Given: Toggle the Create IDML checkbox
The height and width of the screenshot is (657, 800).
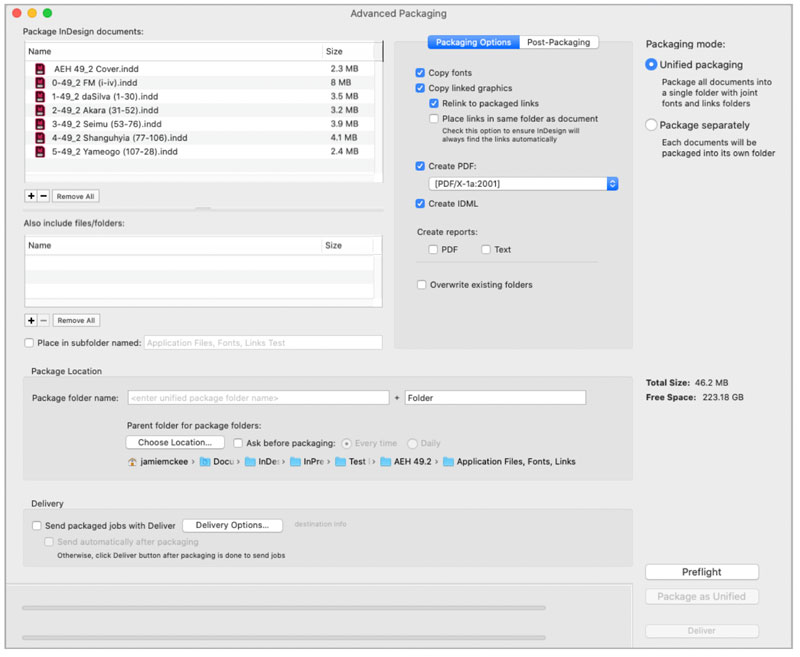Looking at the screenshot, I should click(x=420, y=204).
